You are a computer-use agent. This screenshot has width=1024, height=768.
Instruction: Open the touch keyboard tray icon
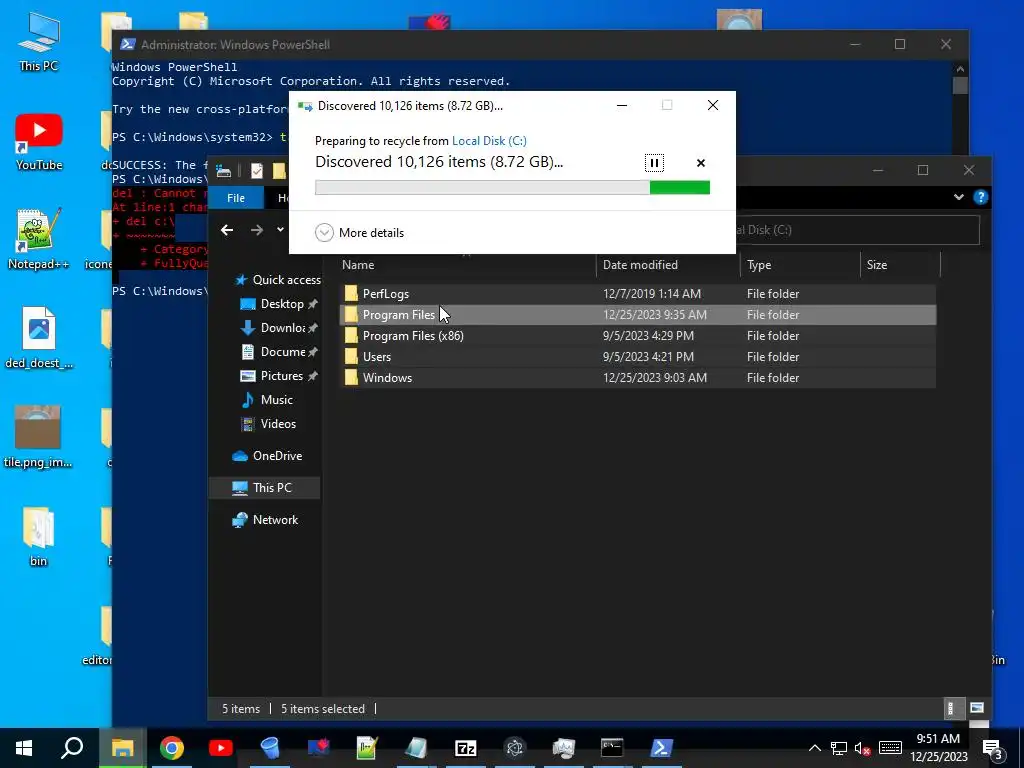890,748
